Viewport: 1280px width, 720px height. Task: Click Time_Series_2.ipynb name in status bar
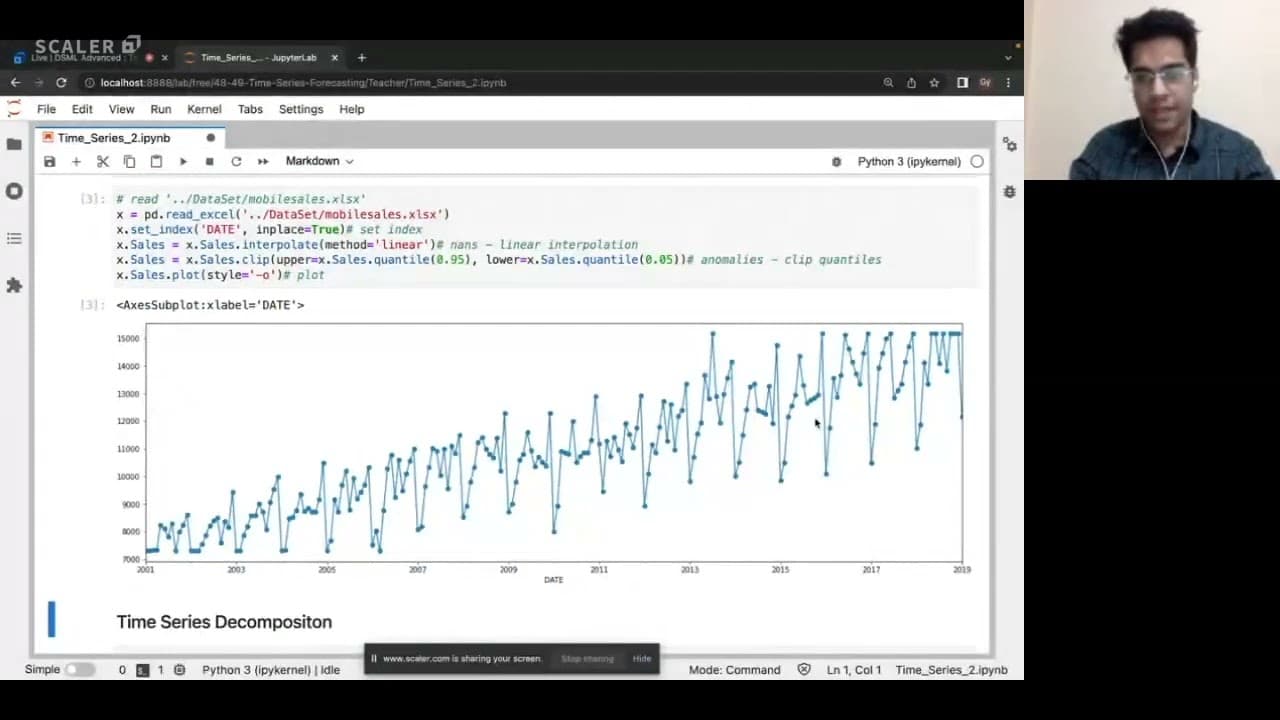(x=951, y=670)
